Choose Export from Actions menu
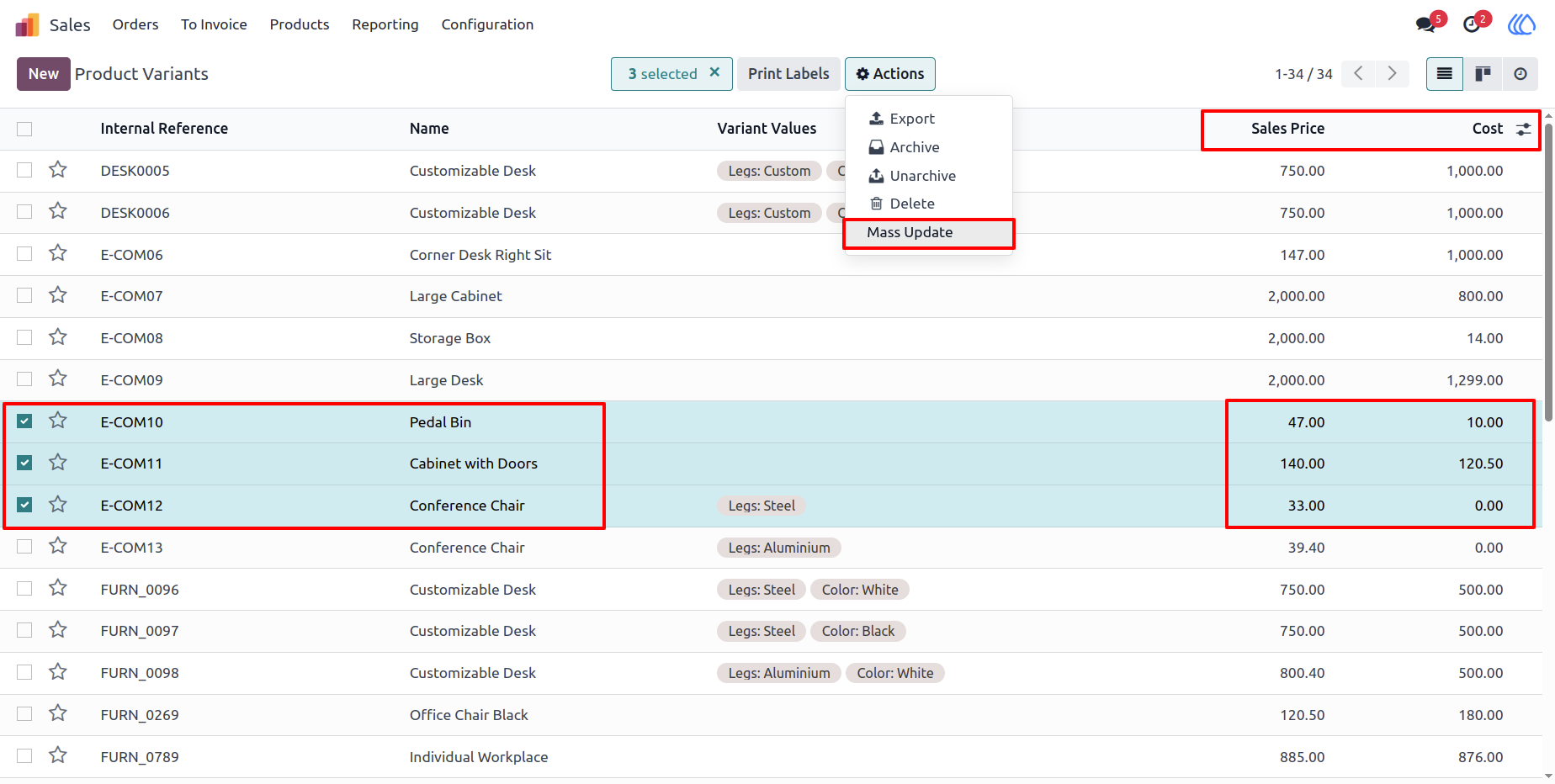The width and height of the screenshot is (1555, 784). click(929, 119)
